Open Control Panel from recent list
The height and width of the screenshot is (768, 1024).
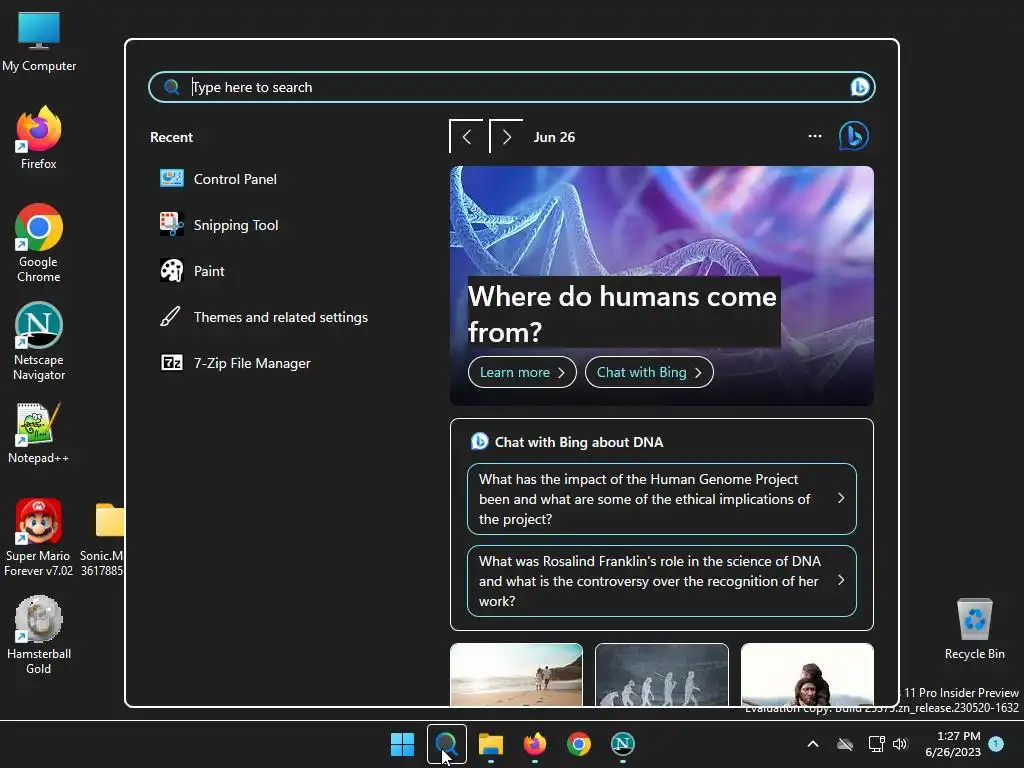tap(219, 179)
